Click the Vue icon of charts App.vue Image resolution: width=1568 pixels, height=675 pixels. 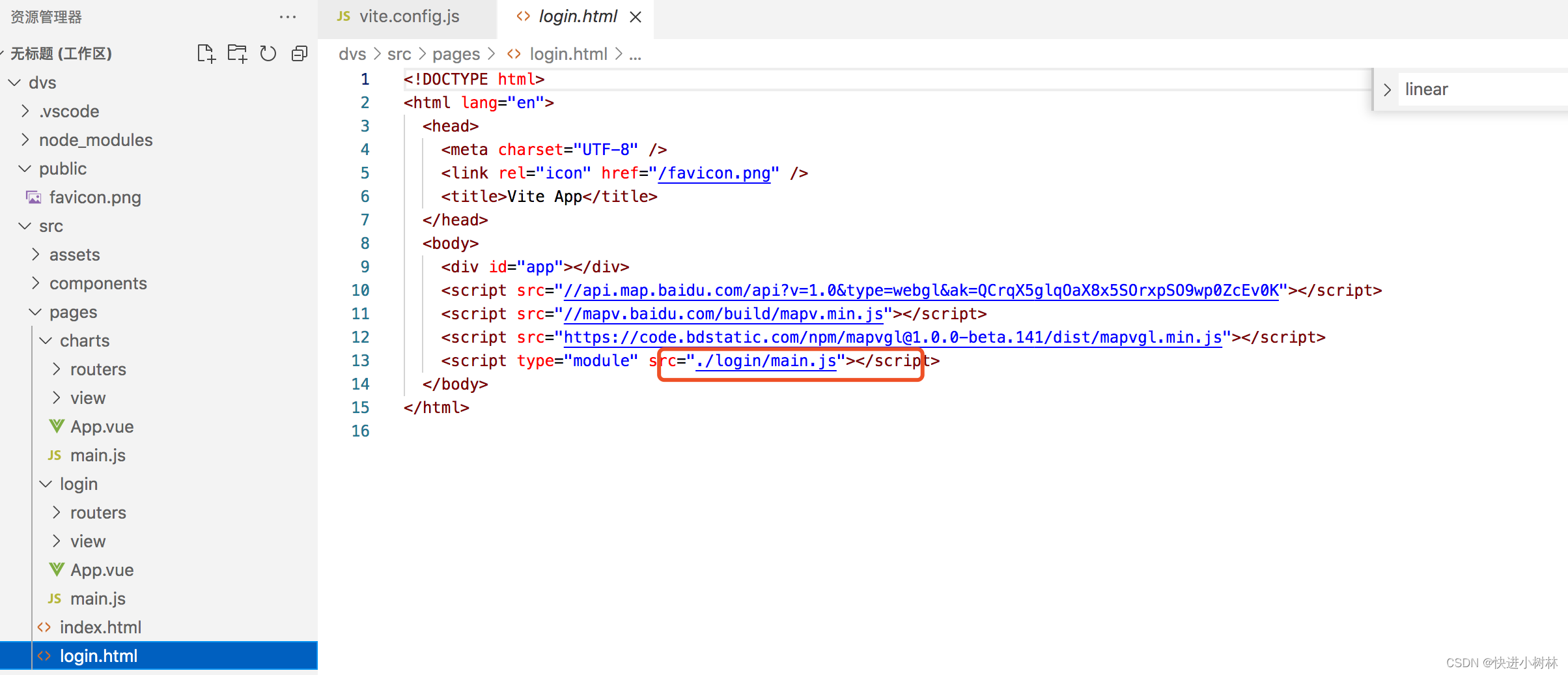(x=57, y=426)
